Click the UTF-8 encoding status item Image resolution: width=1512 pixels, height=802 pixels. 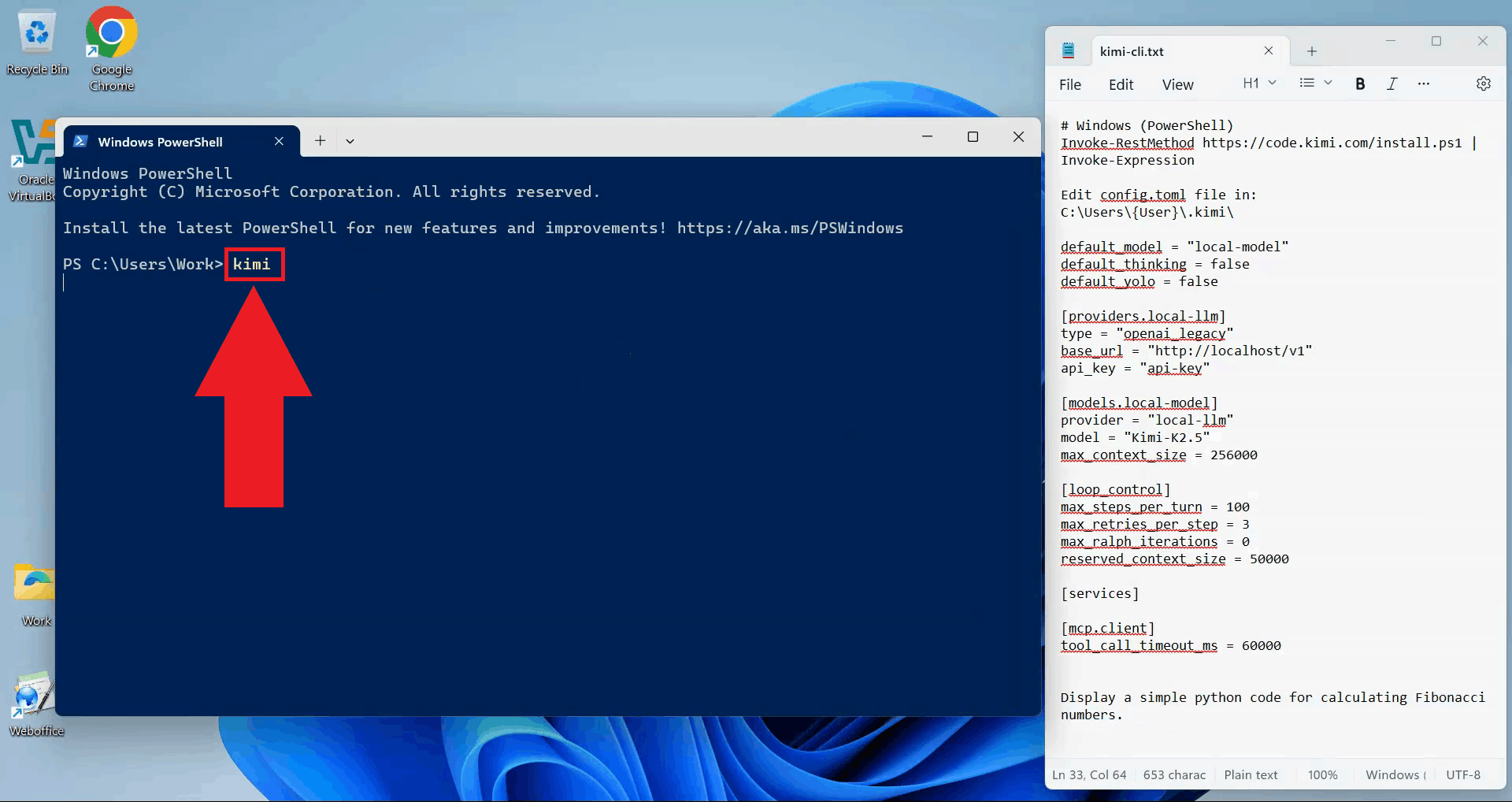pyautogui.click(x=1462, y=774)
